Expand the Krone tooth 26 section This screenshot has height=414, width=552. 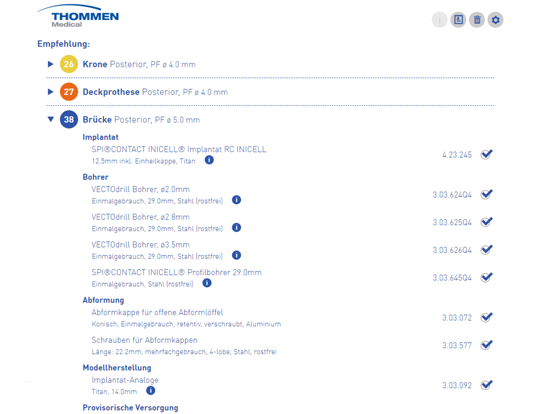point(50,64)
